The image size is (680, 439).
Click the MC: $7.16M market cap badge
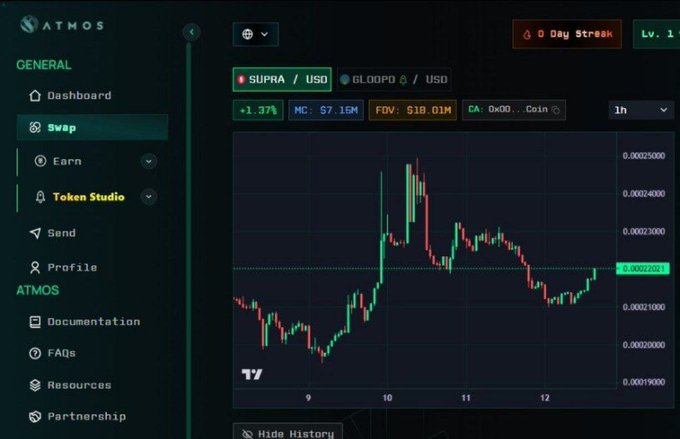point(326,110)
